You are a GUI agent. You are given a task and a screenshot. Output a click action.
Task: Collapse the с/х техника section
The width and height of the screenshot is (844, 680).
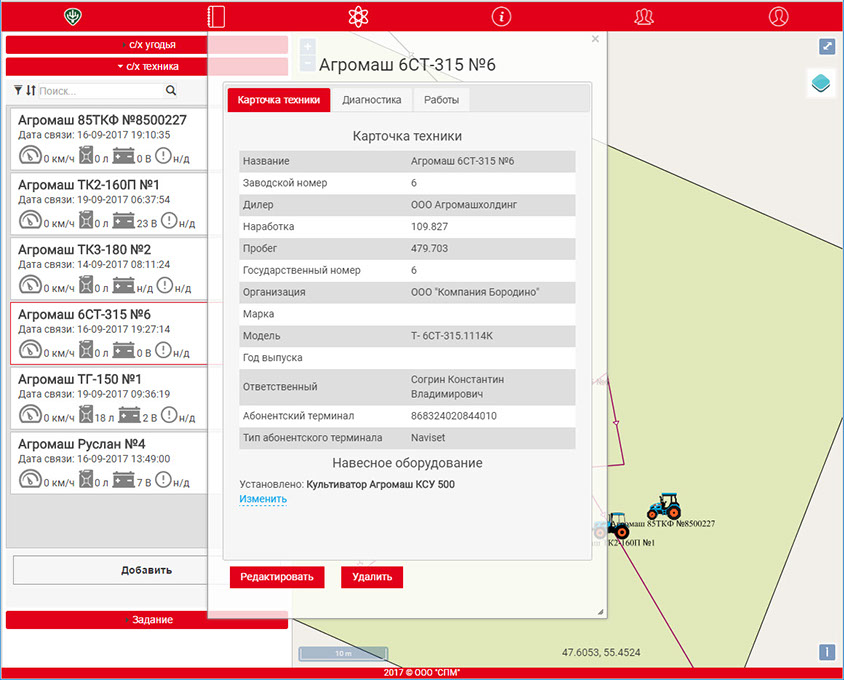pyautogui.click(x=147, y=66)
